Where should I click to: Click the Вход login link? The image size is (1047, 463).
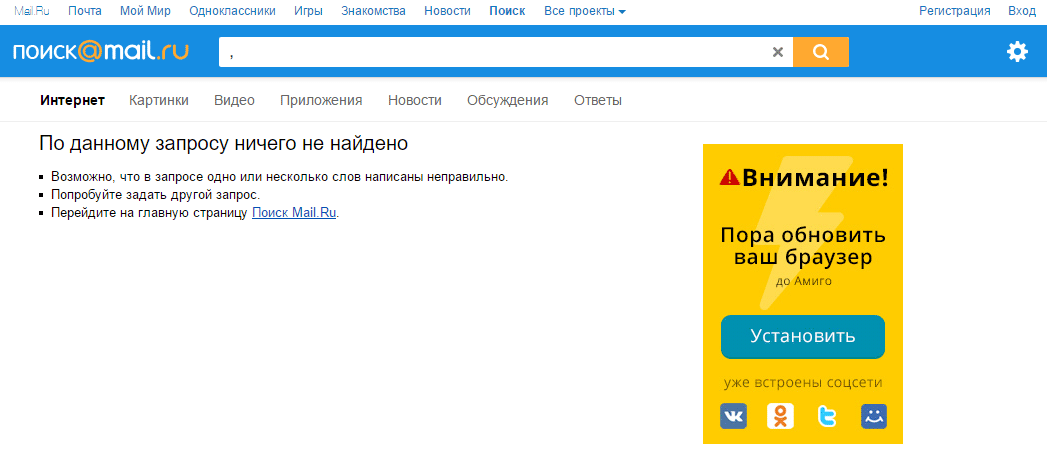coord(1022,11)
